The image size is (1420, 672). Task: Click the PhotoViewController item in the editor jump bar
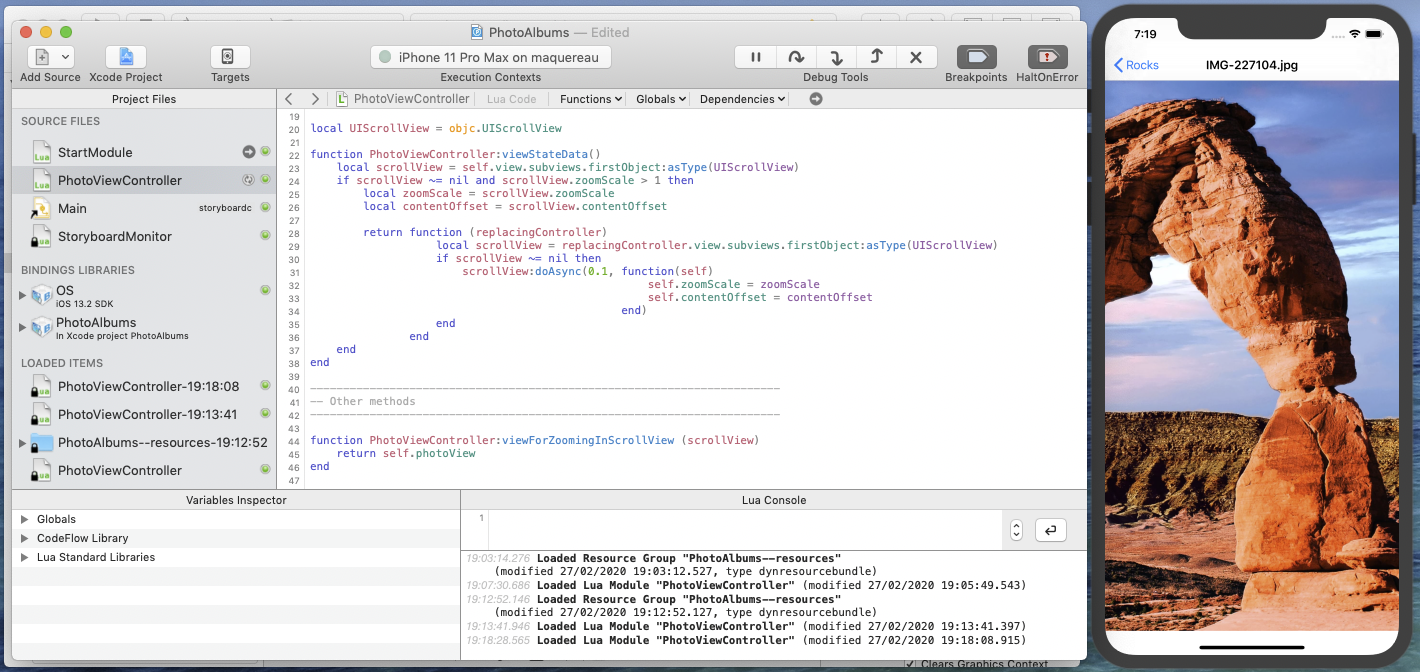(x=402, y=99)
